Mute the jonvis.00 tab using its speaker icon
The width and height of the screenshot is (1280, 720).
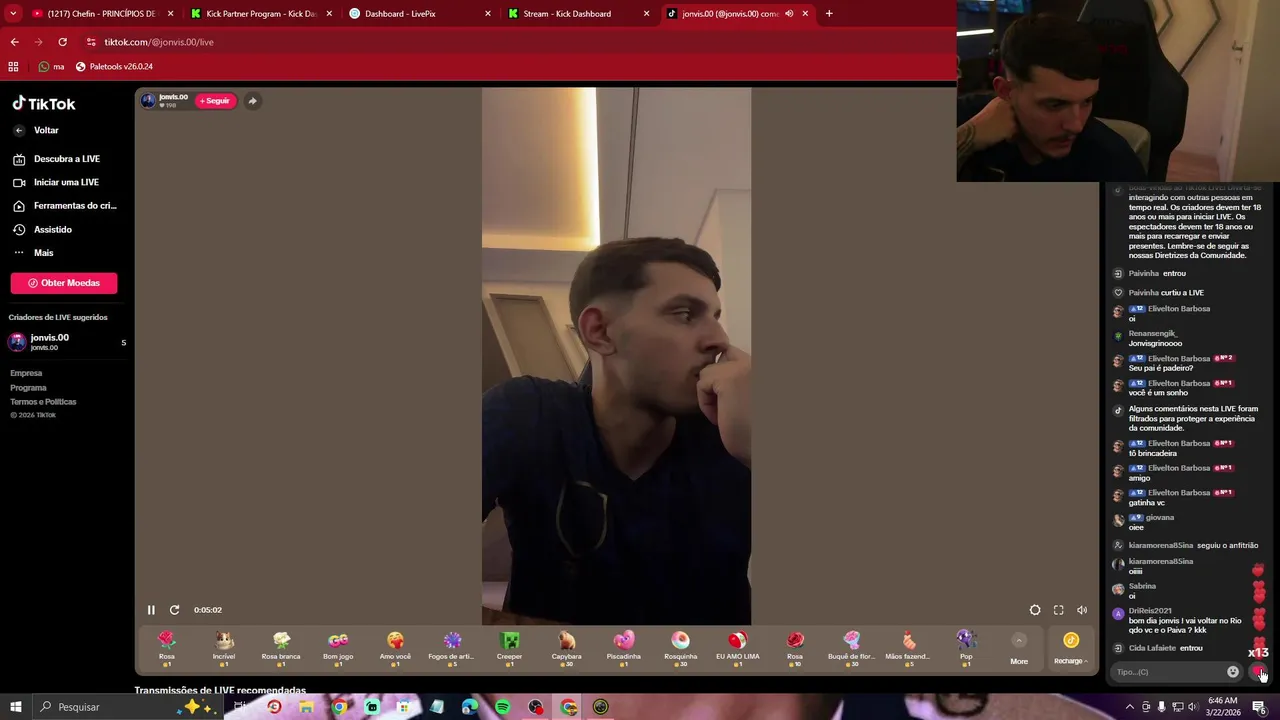789,14
